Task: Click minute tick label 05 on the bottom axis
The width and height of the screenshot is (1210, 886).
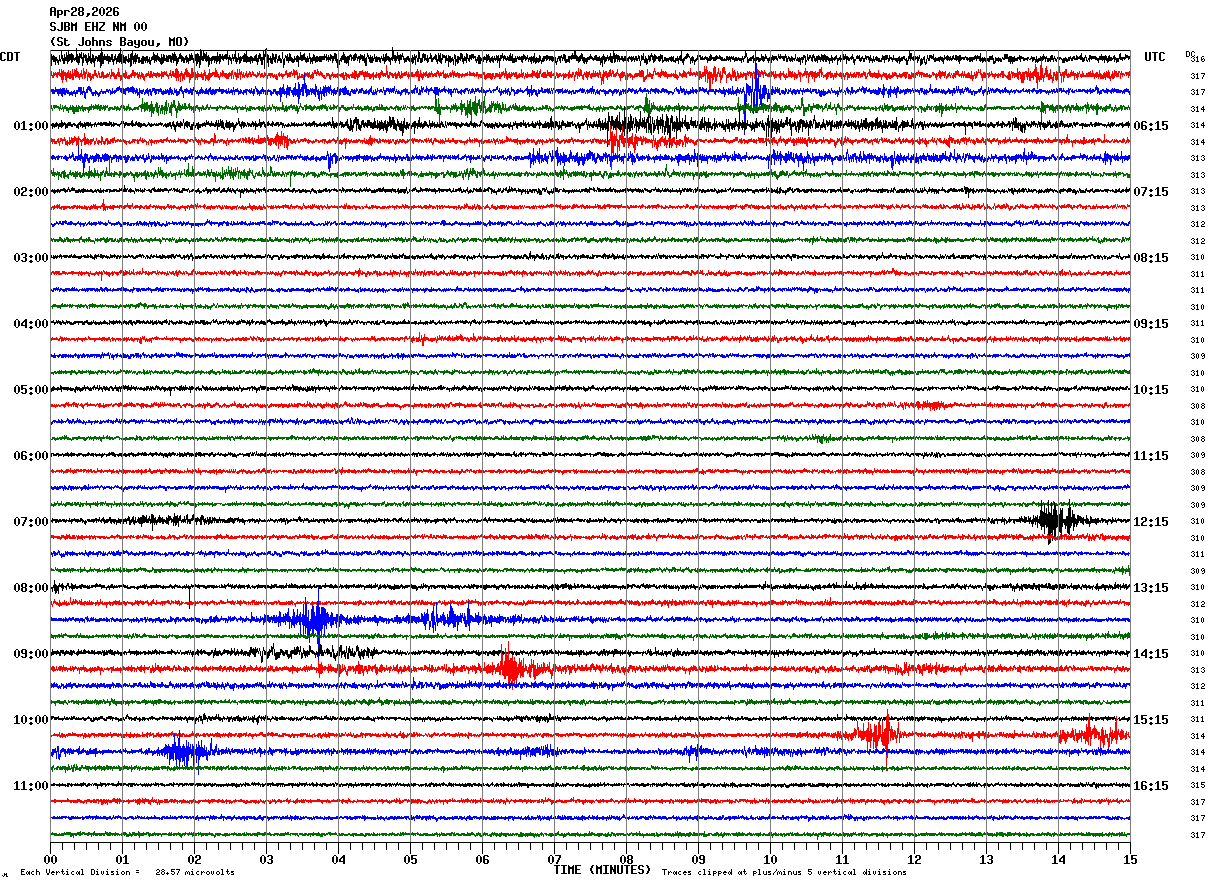Action: click(x=410, y=859)
